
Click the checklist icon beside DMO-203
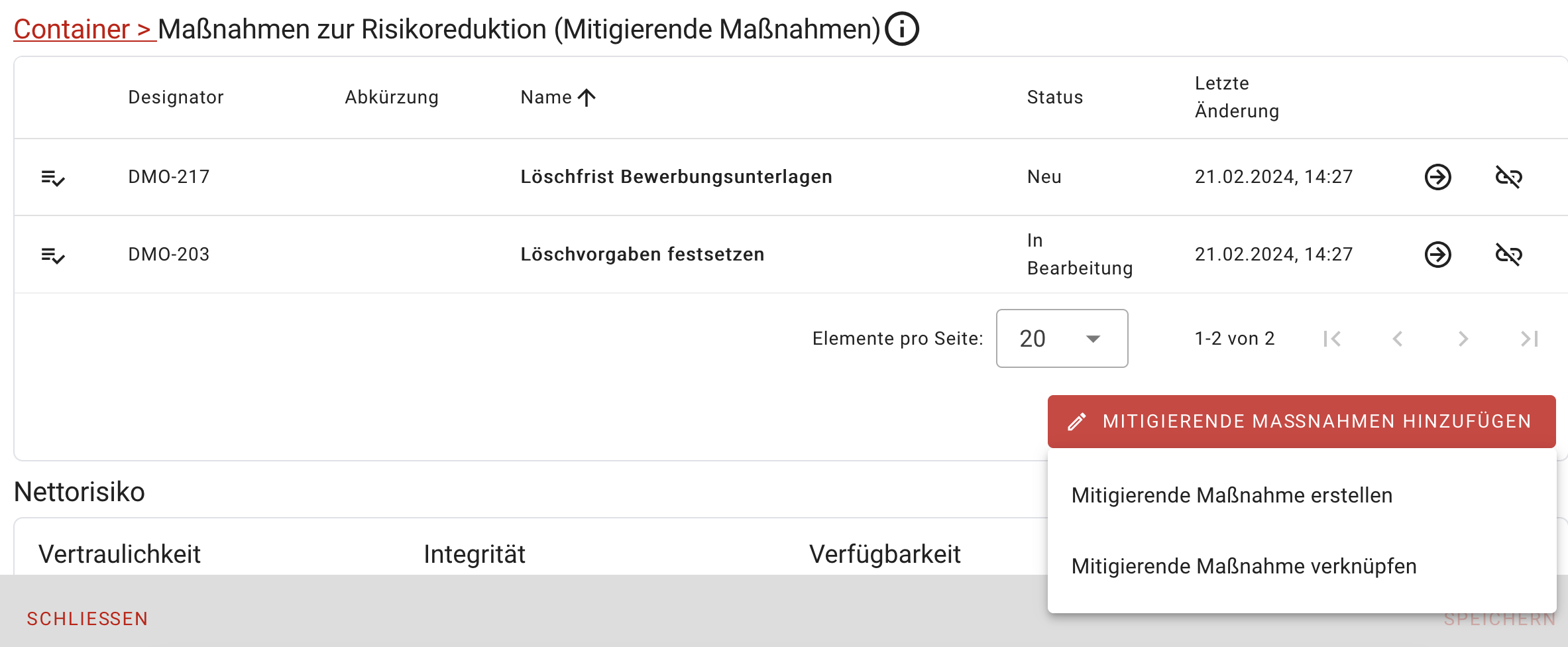click(x=52, y=255)
